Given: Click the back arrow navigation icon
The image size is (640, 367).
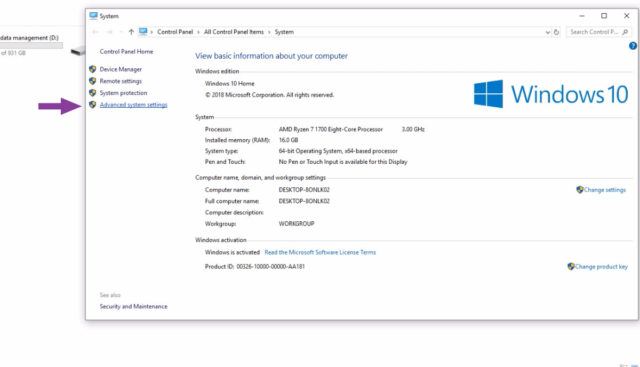Looking at the screenshot, I should (x=95, y=32).
